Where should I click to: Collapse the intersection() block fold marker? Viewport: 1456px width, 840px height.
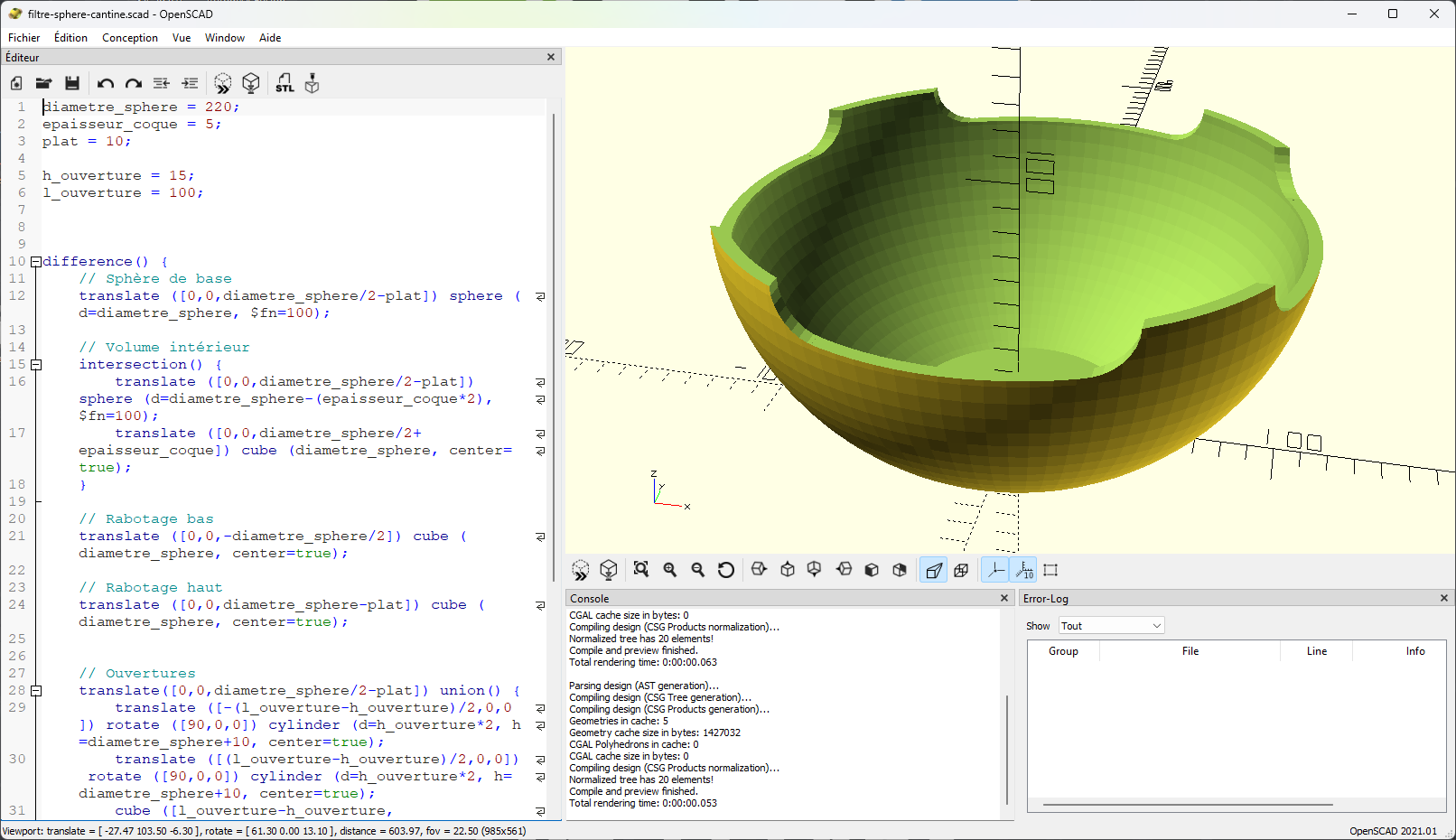[36, 365]
